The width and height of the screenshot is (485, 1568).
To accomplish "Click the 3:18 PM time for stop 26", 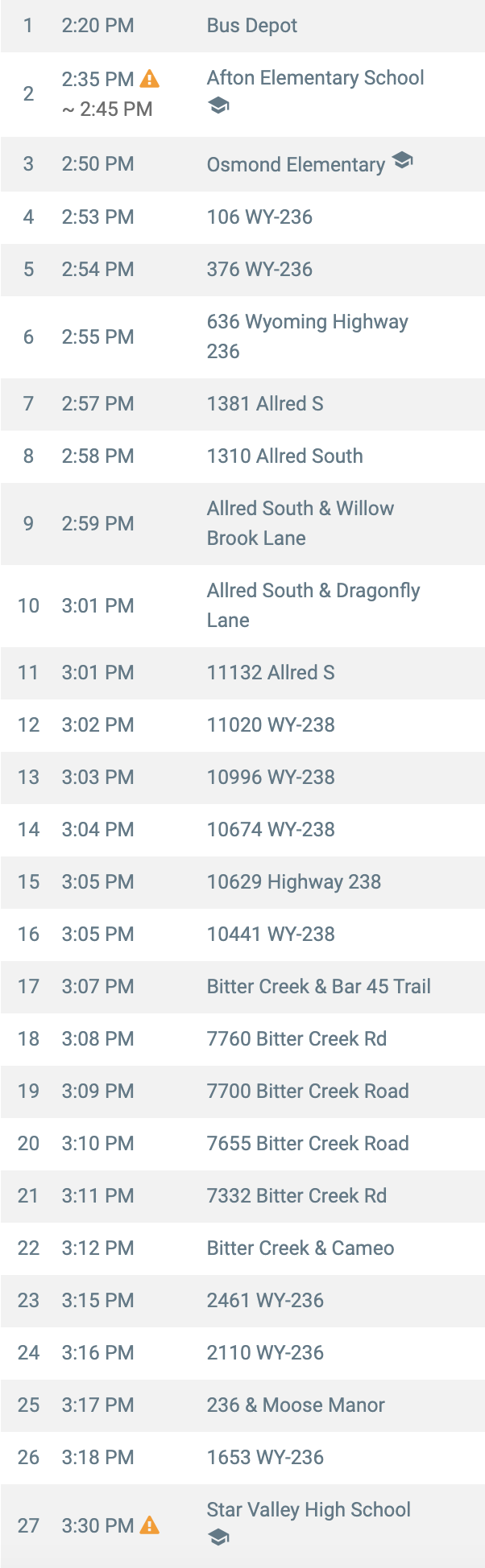I will tap(97, 1458).
